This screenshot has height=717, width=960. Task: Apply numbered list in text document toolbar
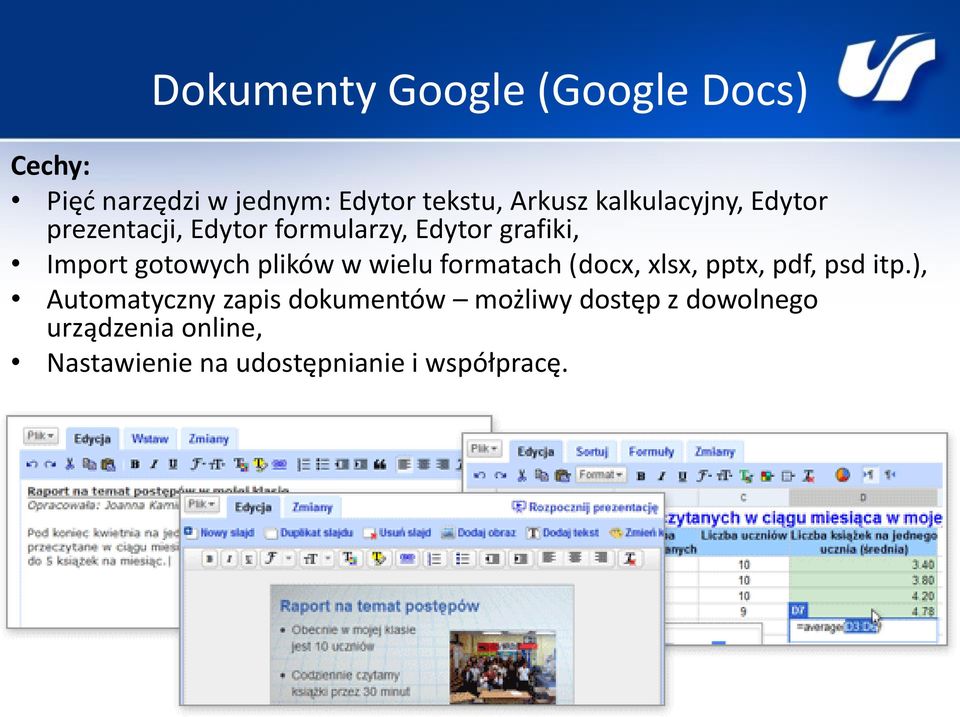click(x=303, y=465)
